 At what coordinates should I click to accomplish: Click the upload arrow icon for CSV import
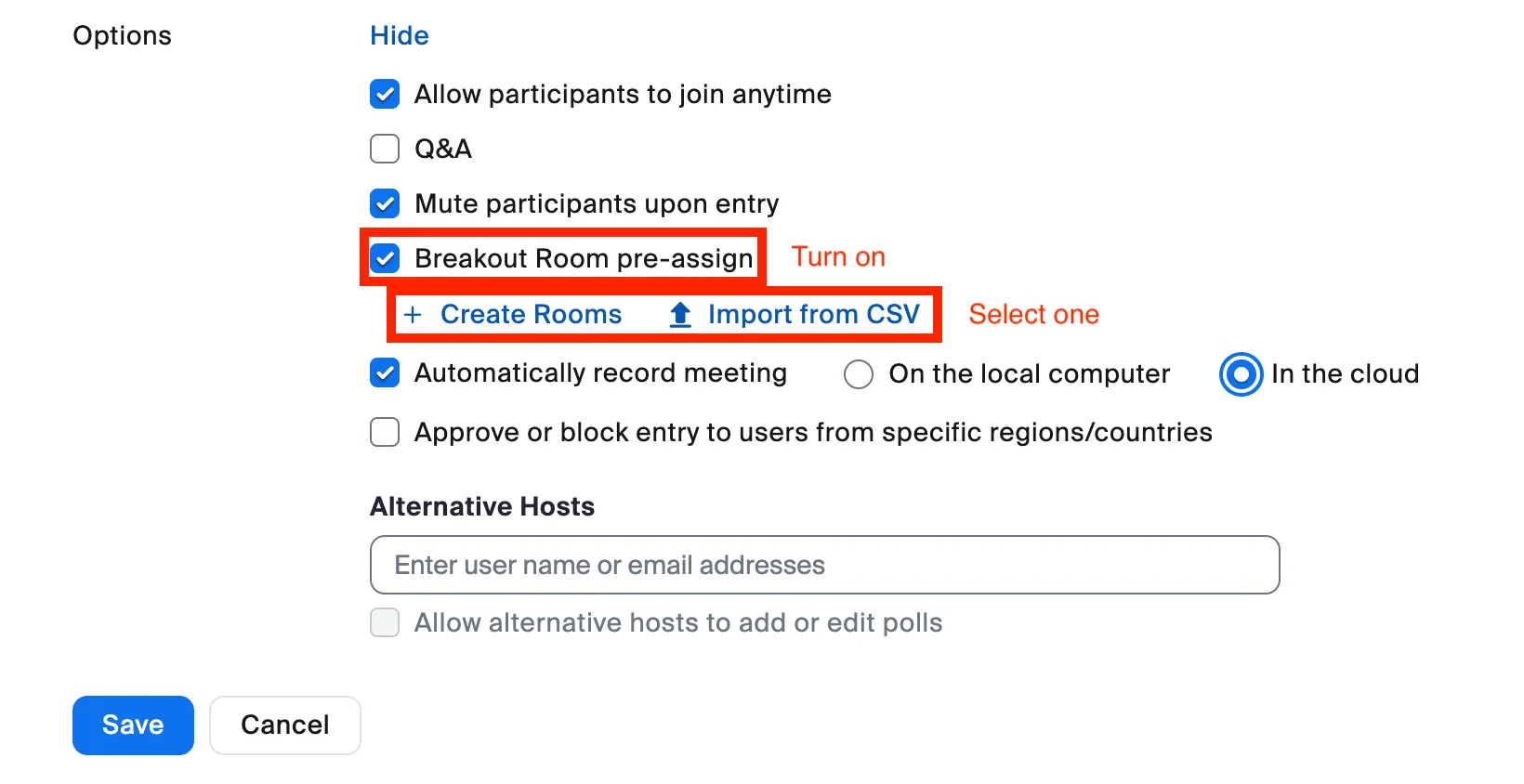tap(680, 315)
